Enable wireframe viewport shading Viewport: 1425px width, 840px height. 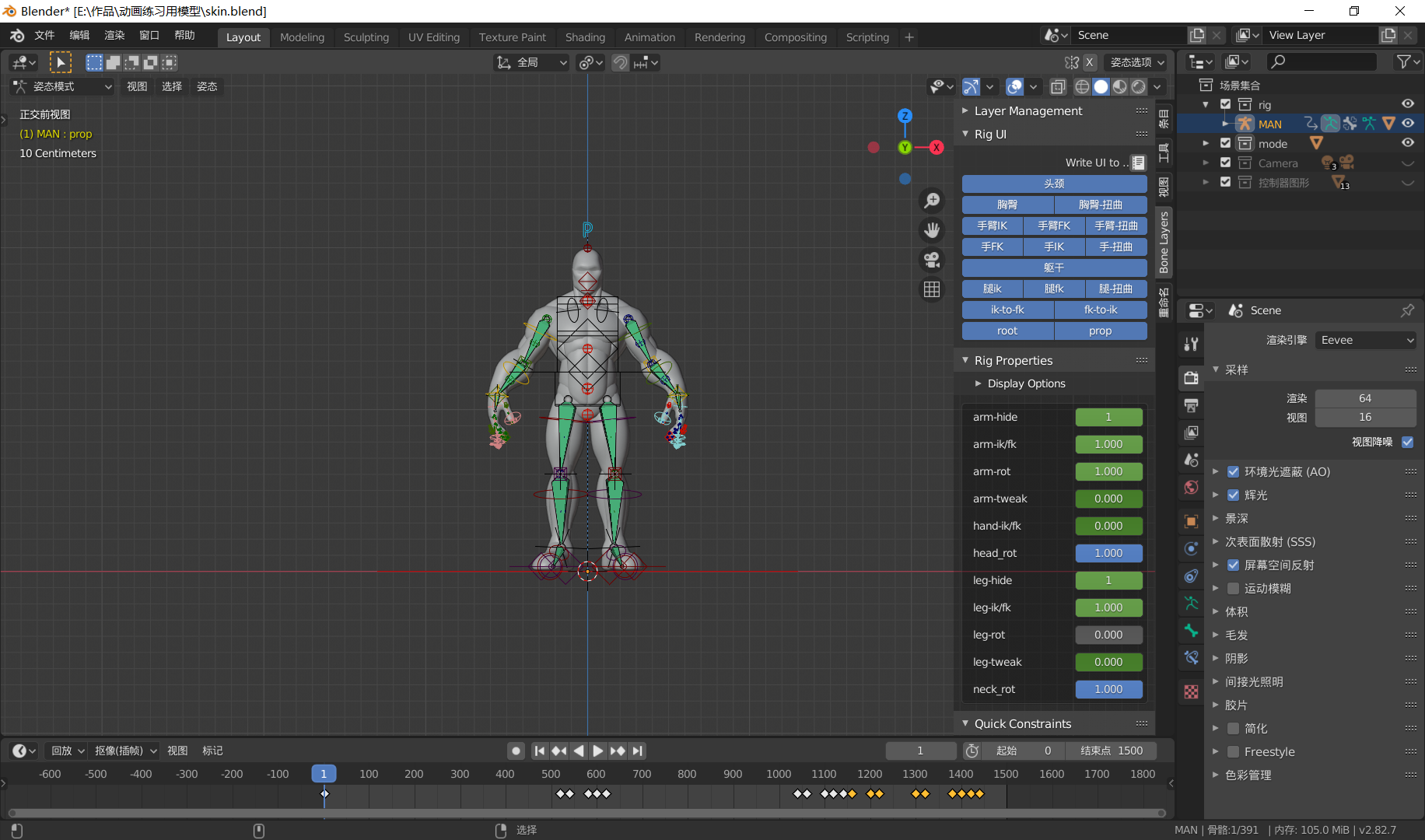(1082, 86)
